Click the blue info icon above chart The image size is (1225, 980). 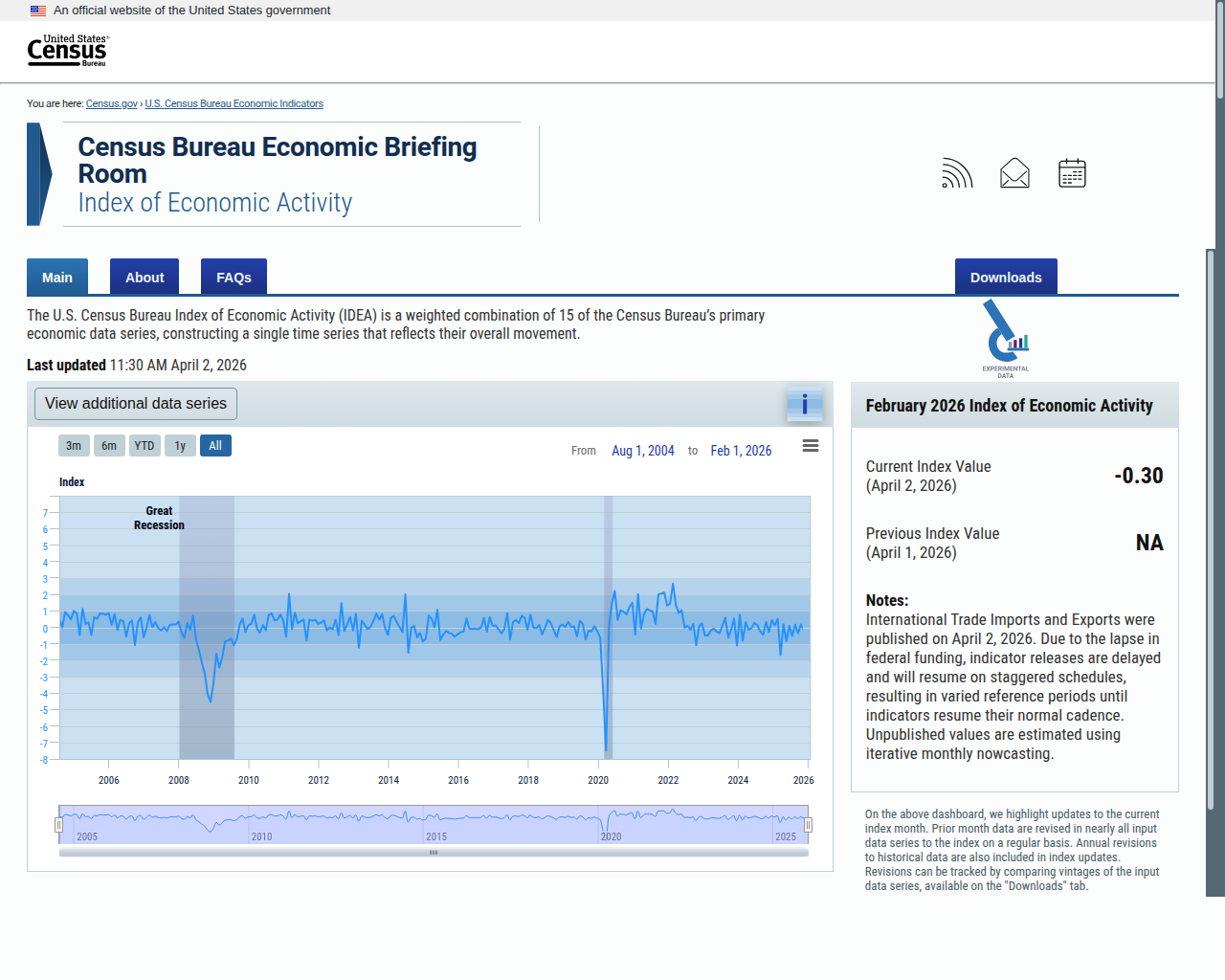[x=805, y=405]
